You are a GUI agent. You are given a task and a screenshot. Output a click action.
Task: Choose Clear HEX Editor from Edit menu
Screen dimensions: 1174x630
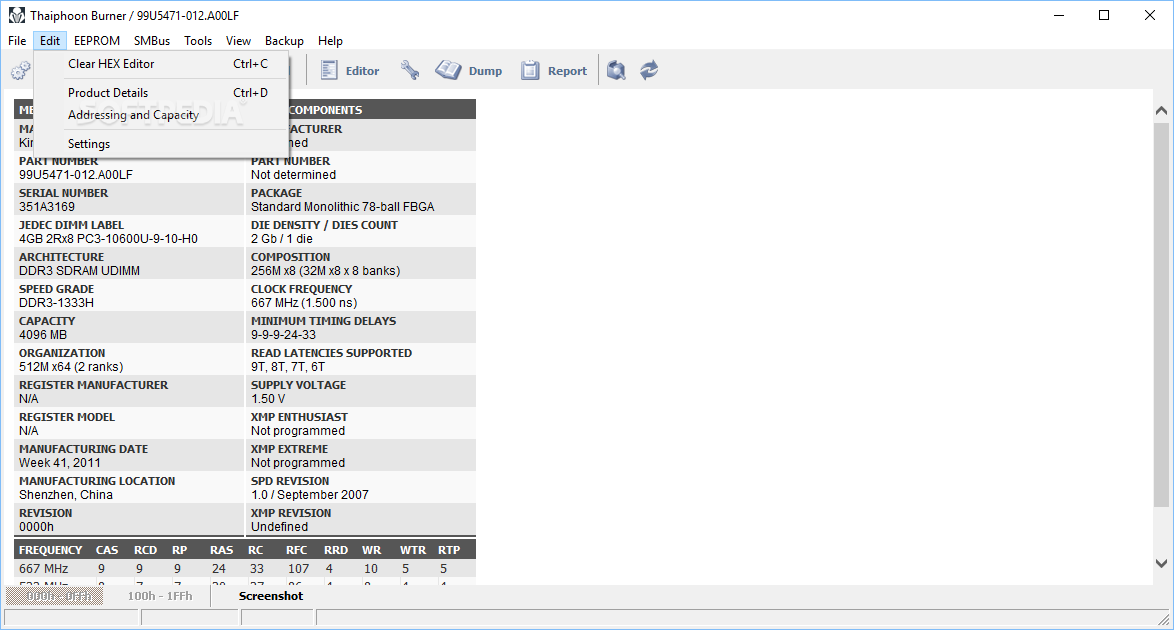[x=162, y=64]
